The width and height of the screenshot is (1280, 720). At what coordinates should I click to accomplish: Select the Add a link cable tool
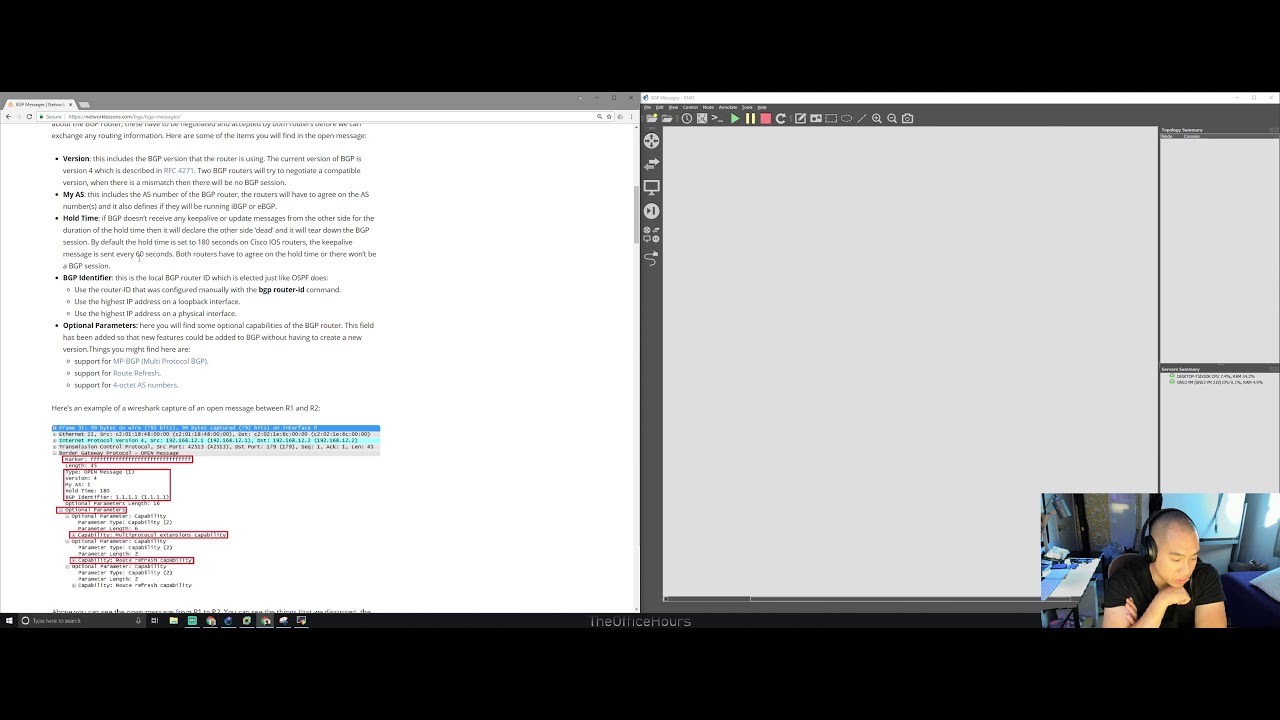pos(652,258)
